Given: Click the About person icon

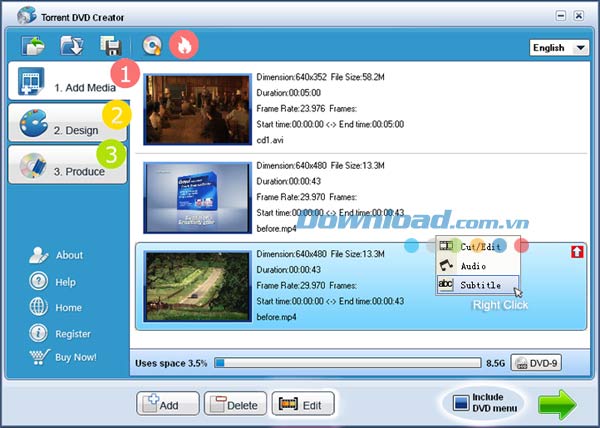Looking at the screenshot, I should pos(38,255).
